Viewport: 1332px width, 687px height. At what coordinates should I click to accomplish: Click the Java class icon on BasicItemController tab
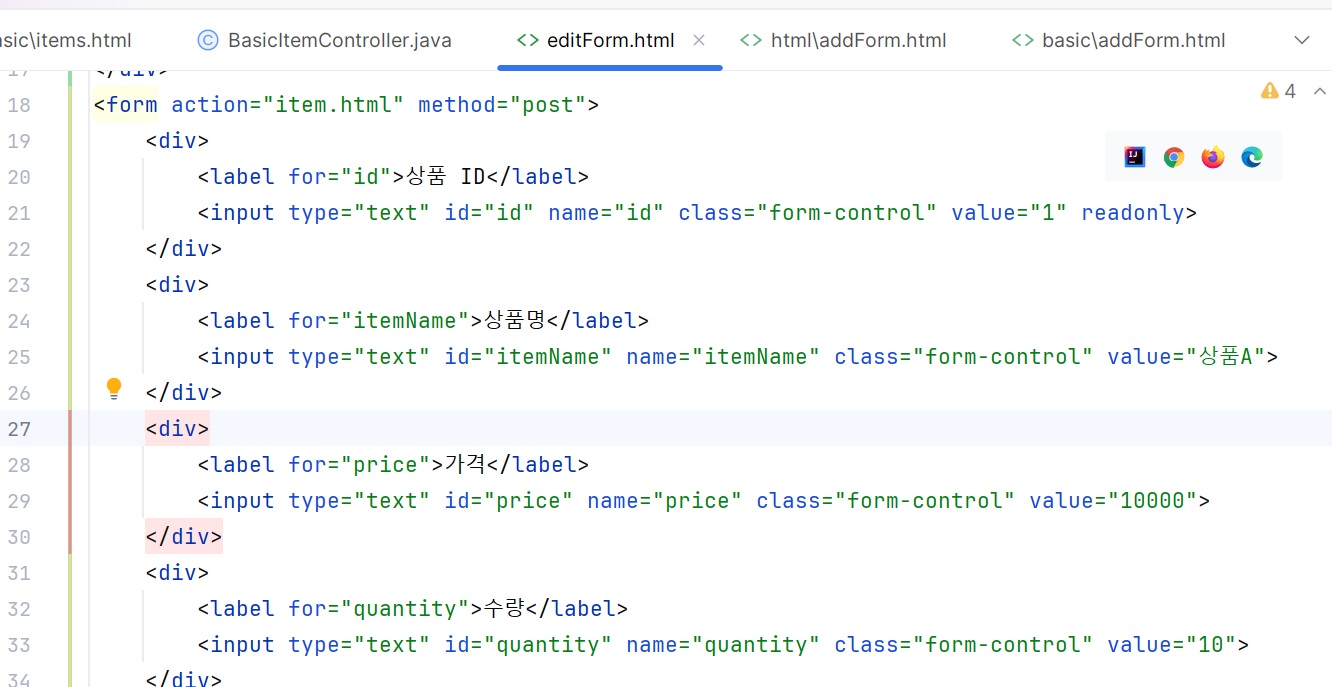[x=208, y=40]
